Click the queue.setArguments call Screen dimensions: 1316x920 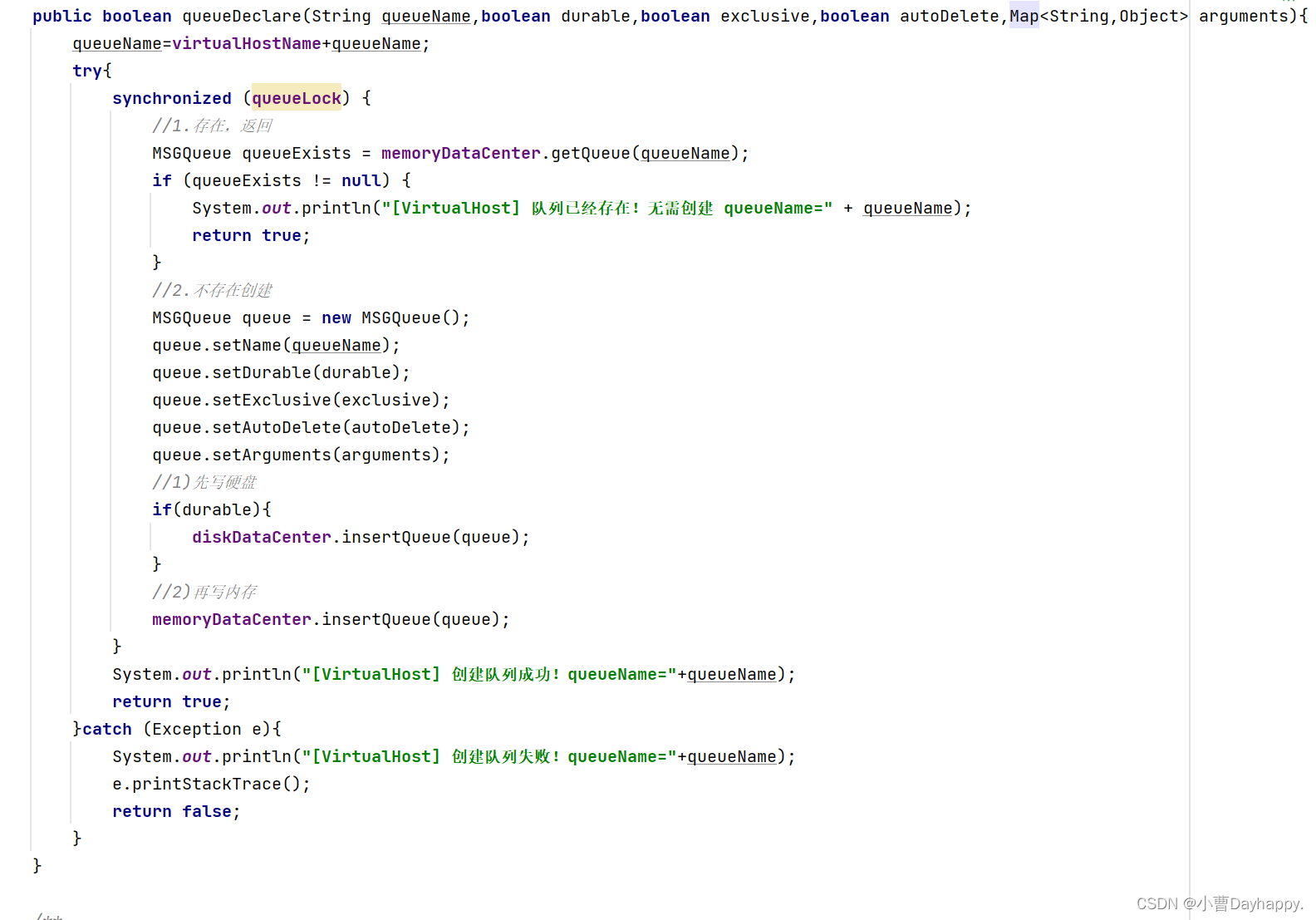tap(301, 455)
